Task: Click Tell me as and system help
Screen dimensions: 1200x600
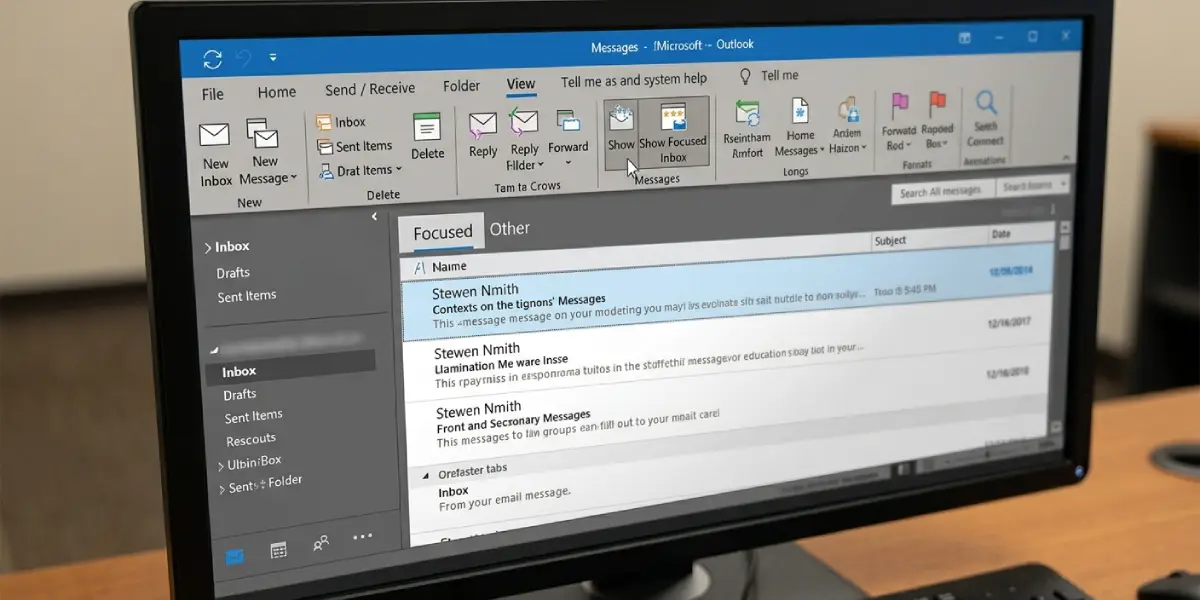Action: [634, 80]
